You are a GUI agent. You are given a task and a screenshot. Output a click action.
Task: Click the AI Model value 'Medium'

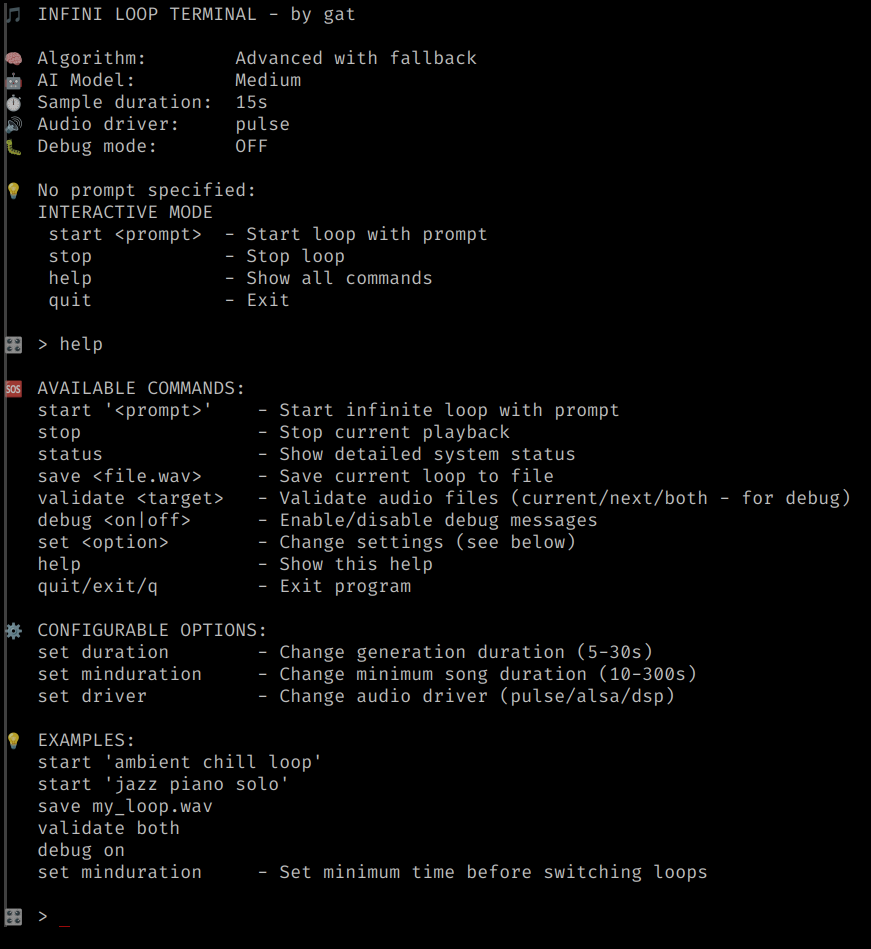(x=268, y=80)
